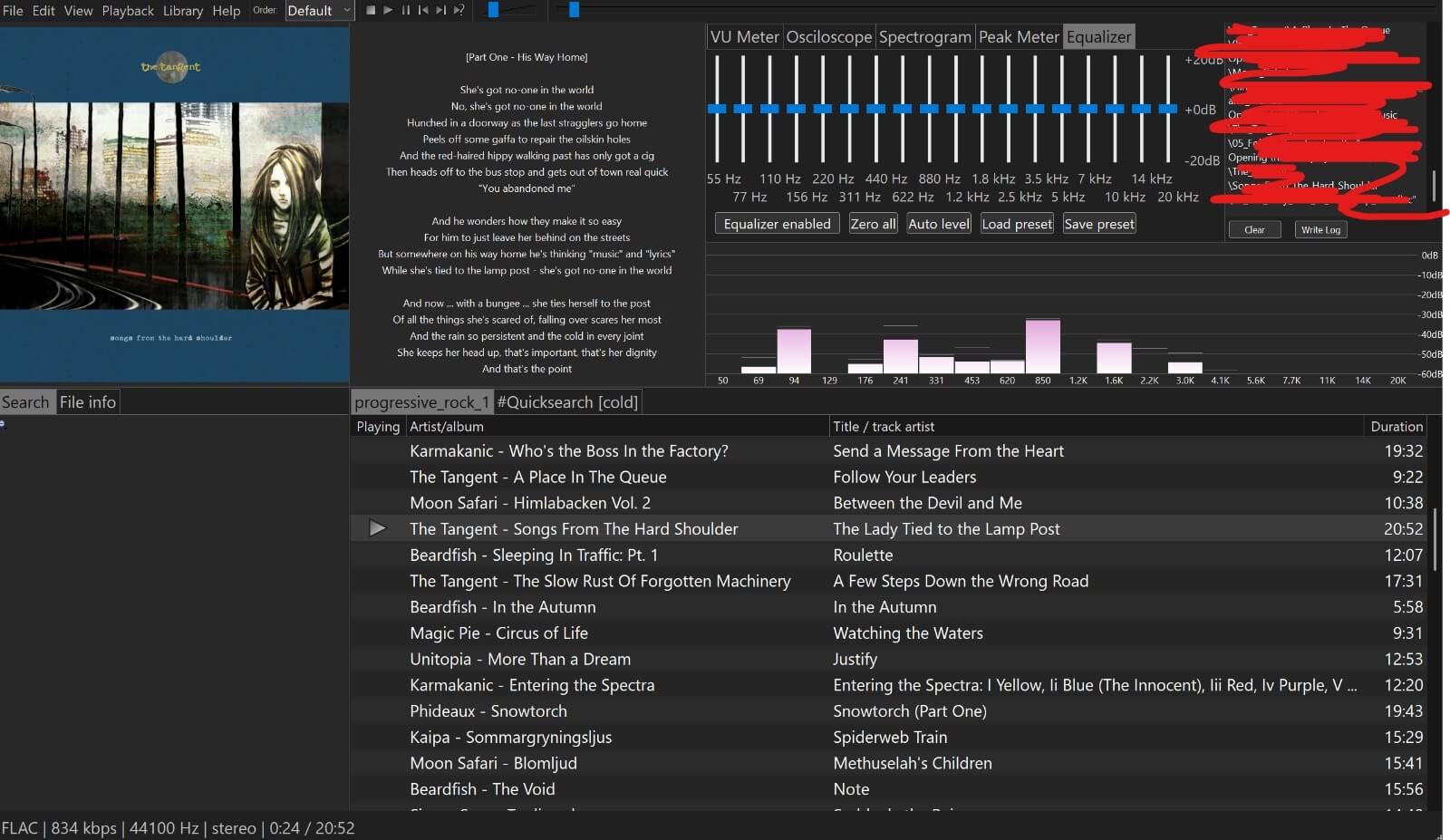The height and width of the screenshot is (840, 1450).
Task: Open the playback Order dropdown
Action: point(319,11)
